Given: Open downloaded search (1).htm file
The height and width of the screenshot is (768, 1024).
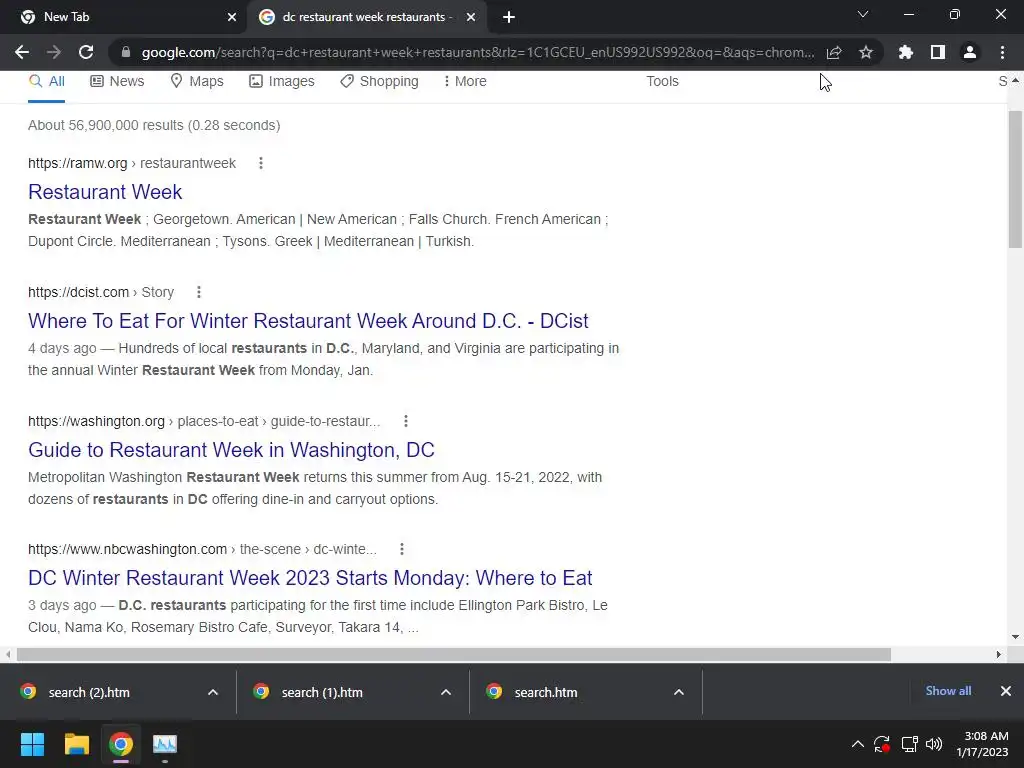Looking at the screenshot, I should click(x=322, y=692).
